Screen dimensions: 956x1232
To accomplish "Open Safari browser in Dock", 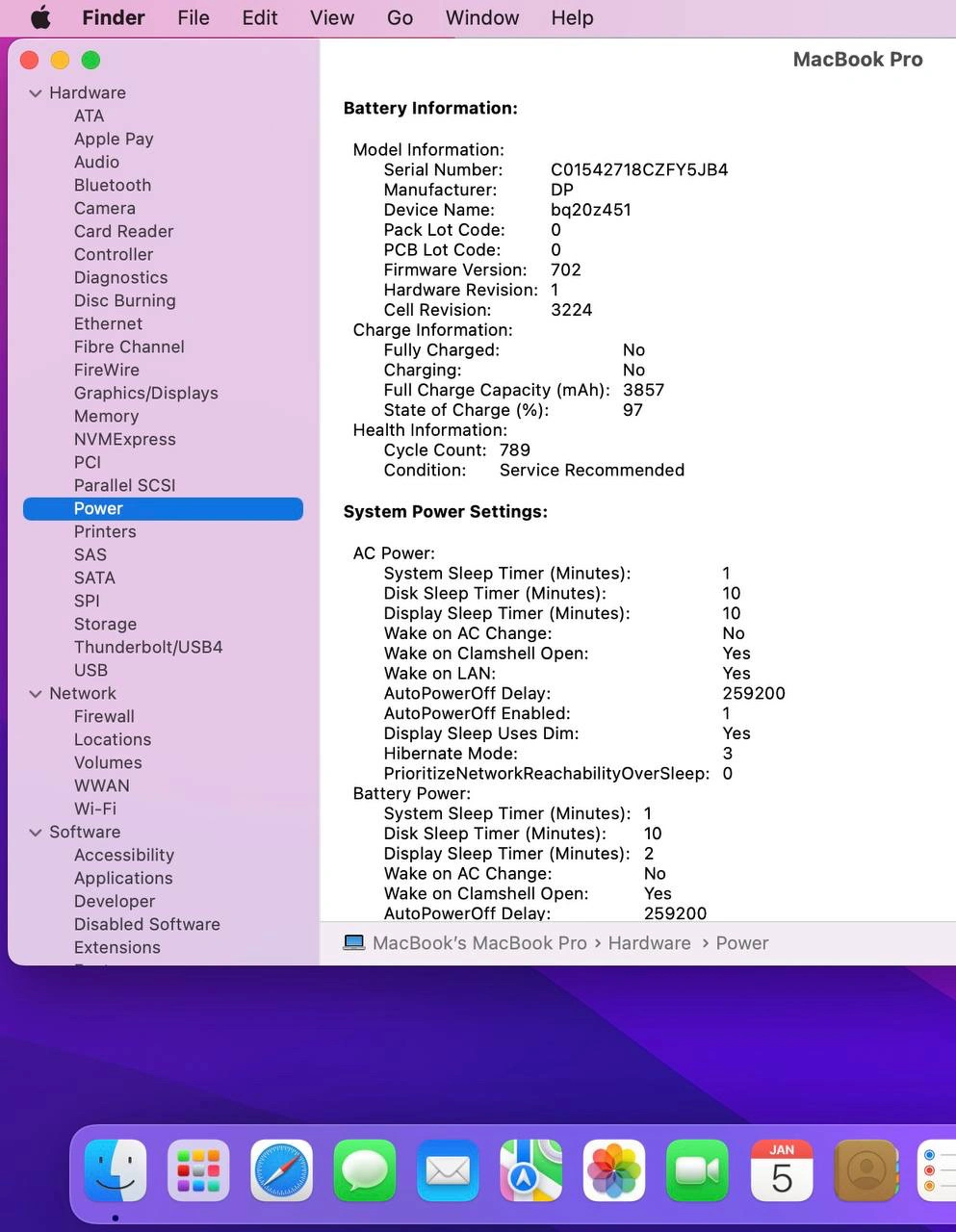I will 282,1170.
